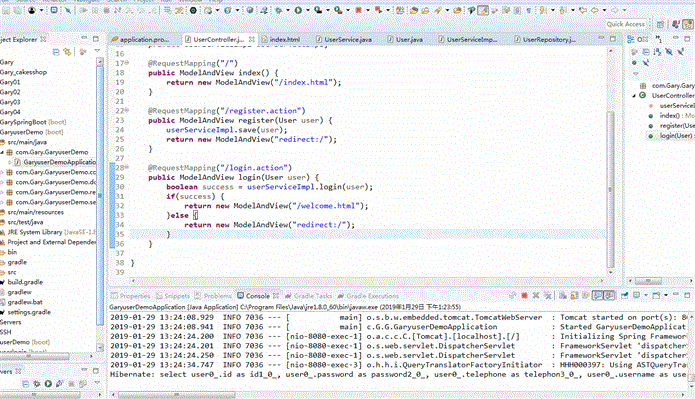Image resolution: width=695 pixels, height=399 pixels.
Task: Collapse the UserController node in Outline
Action: click(x=634, y=96)
